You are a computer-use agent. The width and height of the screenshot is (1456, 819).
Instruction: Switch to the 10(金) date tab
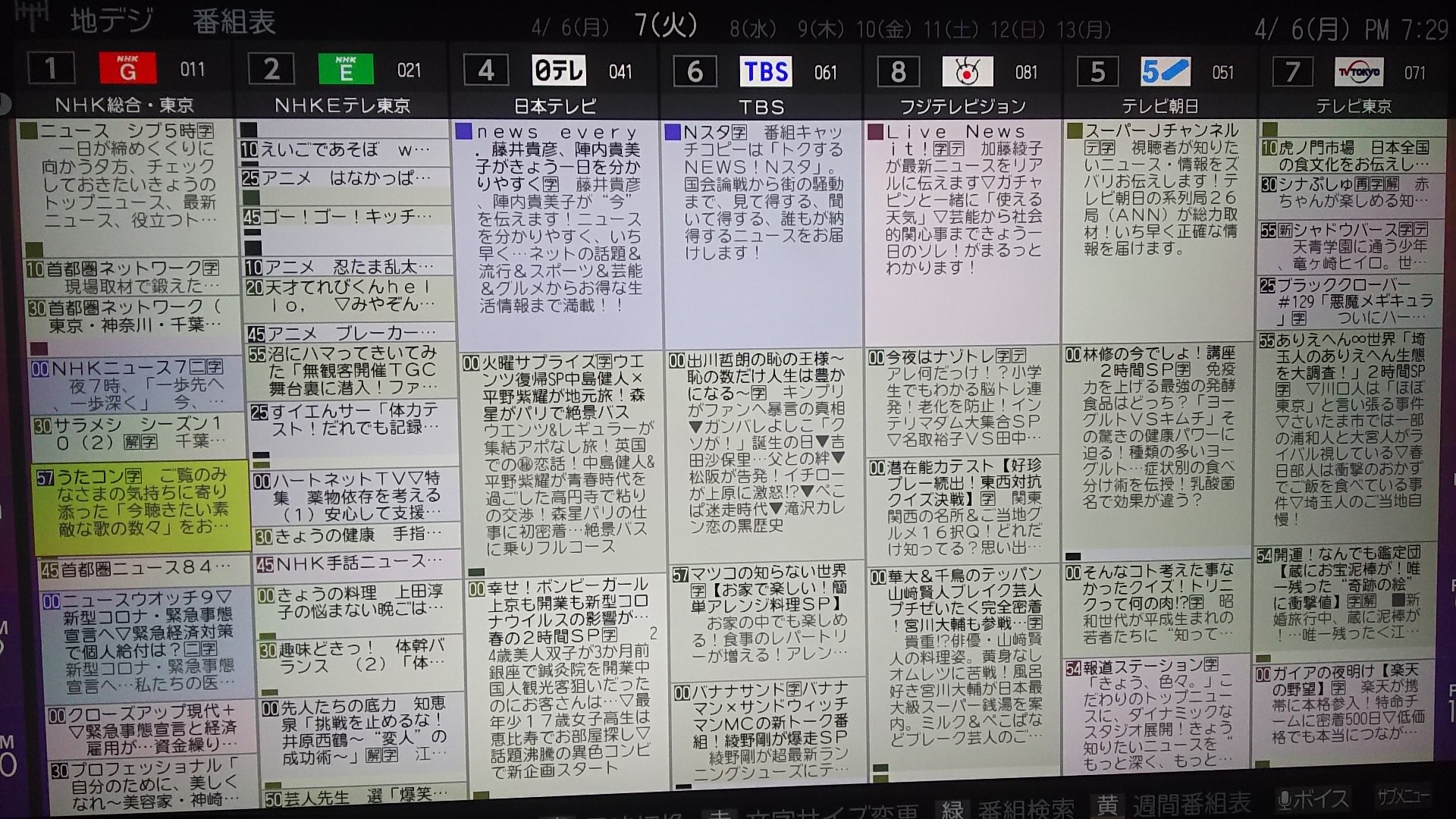coord(883,30)
